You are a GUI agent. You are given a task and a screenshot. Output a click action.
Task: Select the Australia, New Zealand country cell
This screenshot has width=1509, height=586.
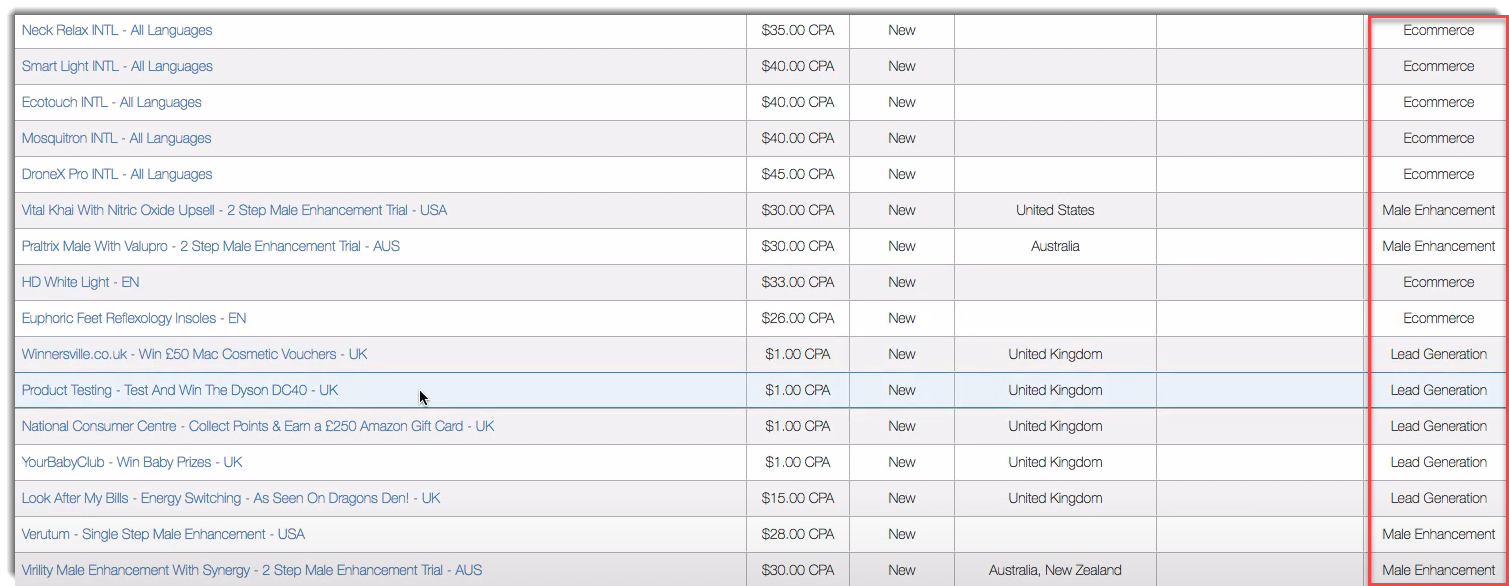click(1055, 570)
